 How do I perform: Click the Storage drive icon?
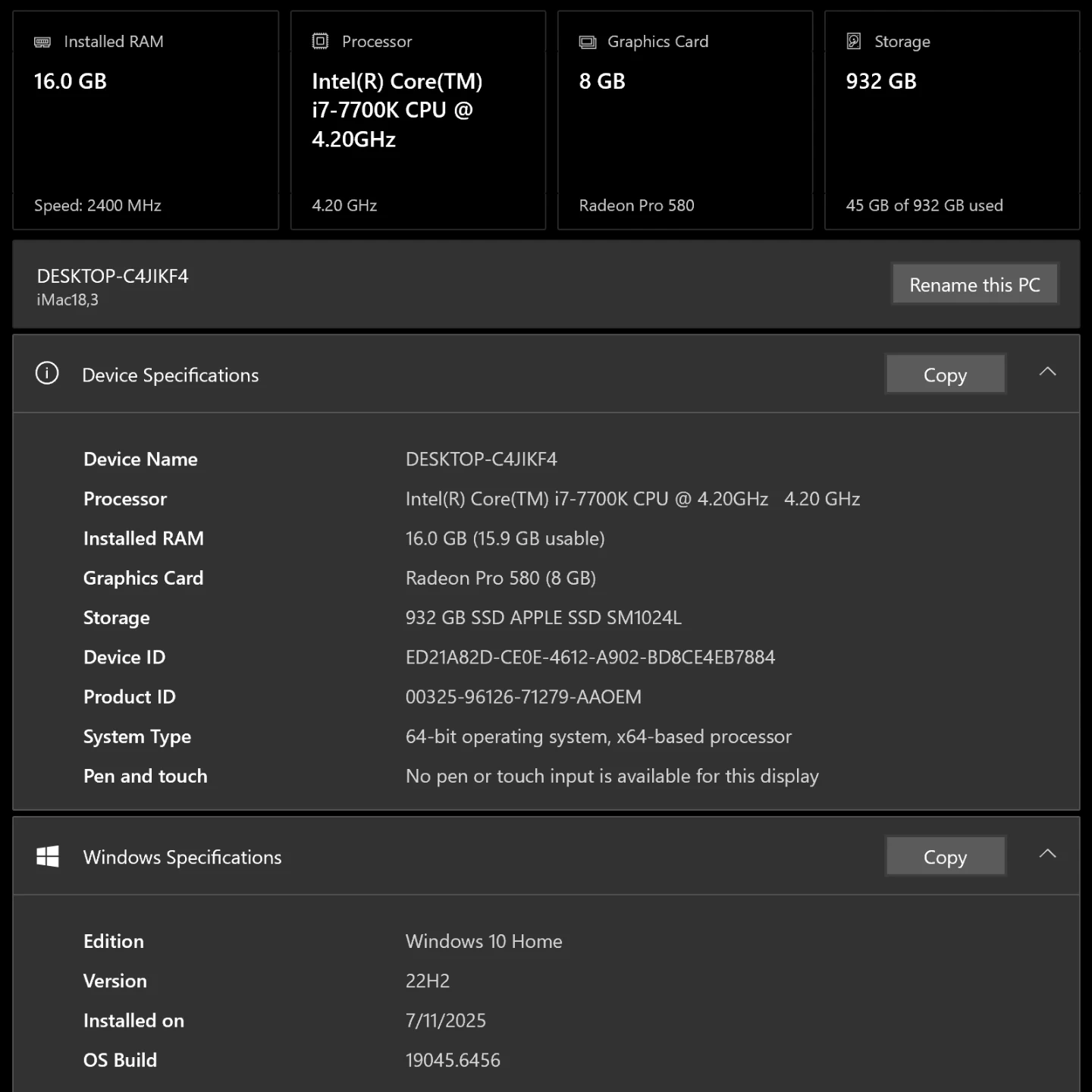854,41
